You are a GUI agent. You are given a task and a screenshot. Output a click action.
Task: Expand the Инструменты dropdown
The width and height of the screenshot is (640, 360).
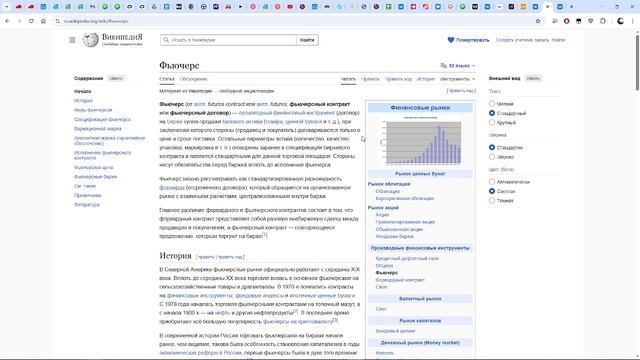click(x=457, y=79)
